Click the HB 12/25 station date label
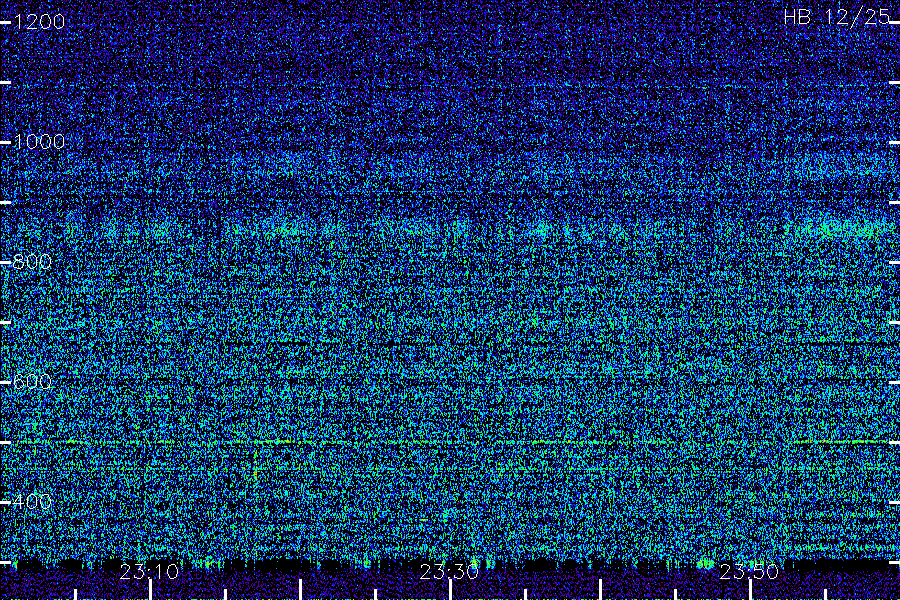 coord(837,17)
